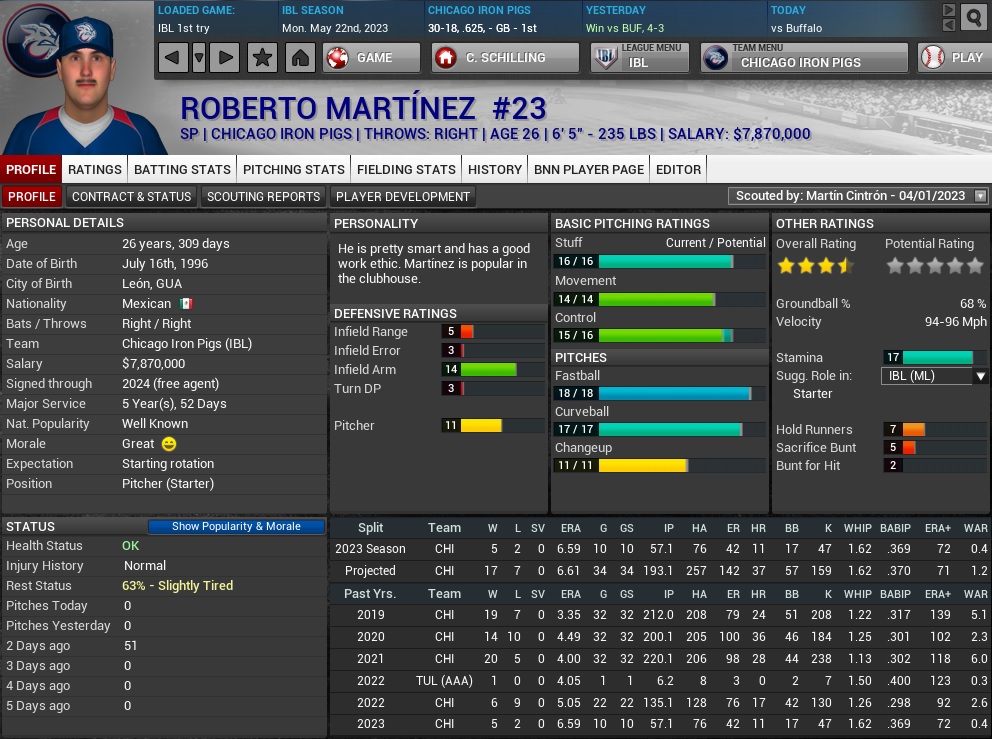Click the morale smiley face icon
Screen dimensions: 992x739
point(169,444)
